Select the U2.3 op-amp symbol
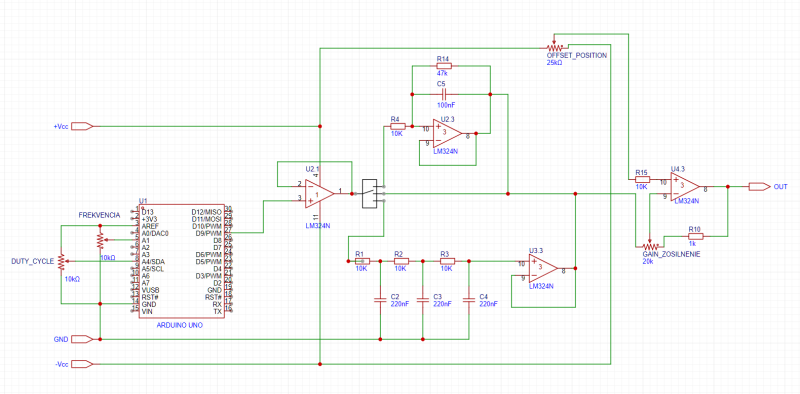Image resolution: width=800 pixels, height=394 pixels. pyautogui.click(x=447, y=133)
